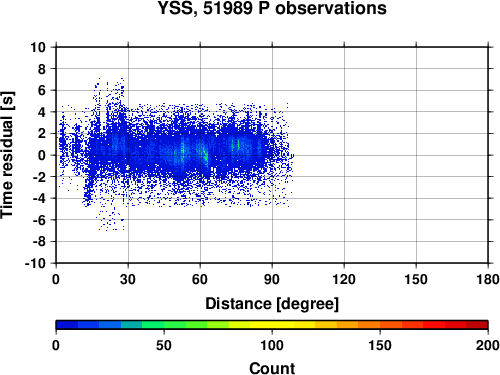Image resolution: width=500 pixels, height=375 pixels.
Task: Pick the dark blue colorbar segment at 0
Action: (x=67, y=325)
